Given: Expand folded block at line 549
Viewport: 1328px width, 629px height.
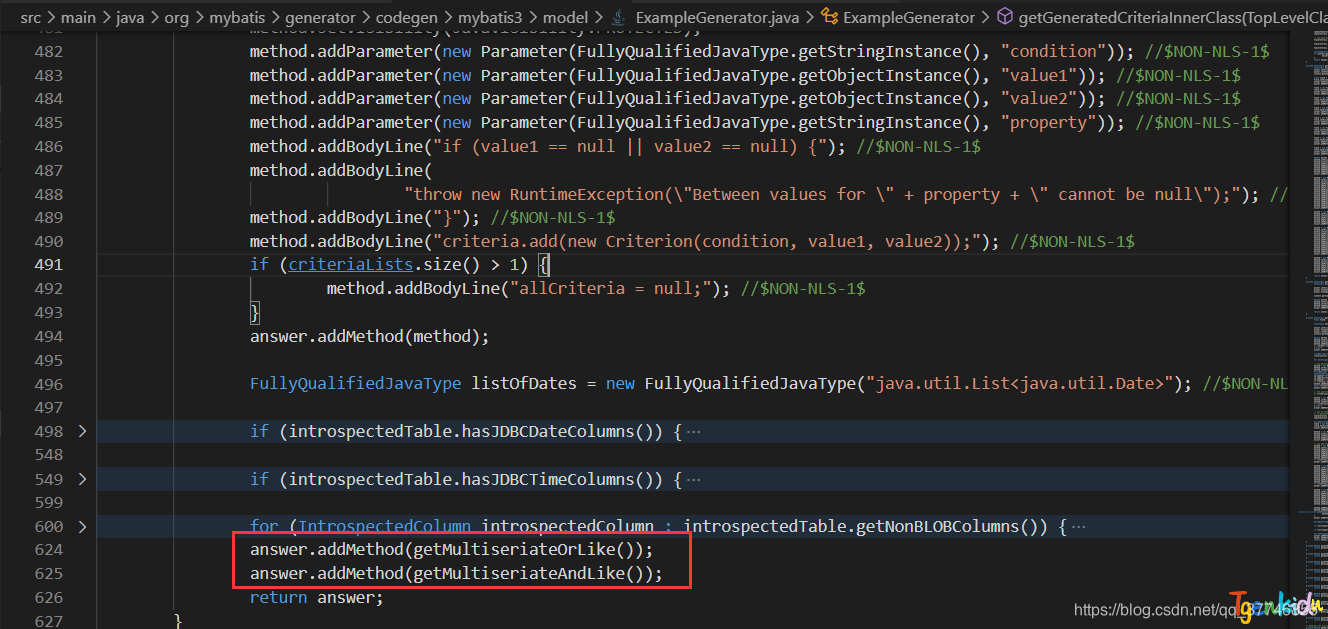Looking at the screenshot, I should [x=82, y=479].
